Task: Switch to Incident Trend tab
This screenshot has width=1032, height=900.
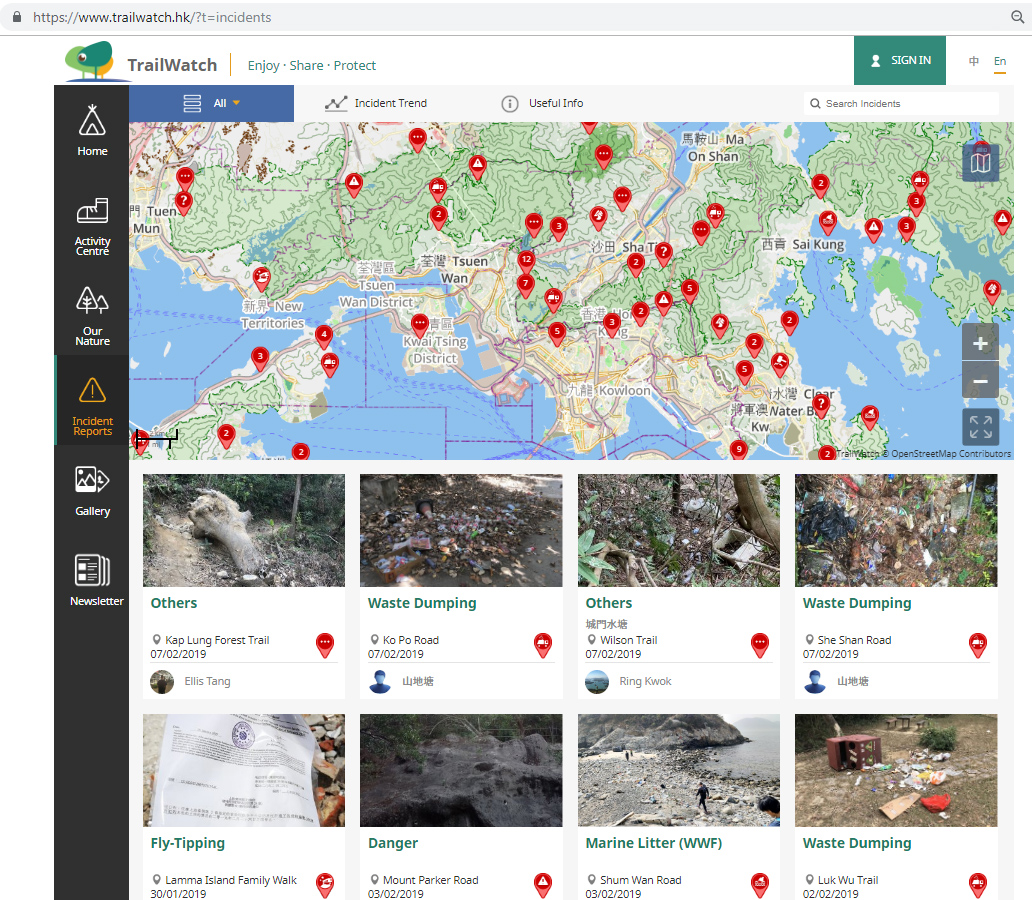Action: [x=377, y=103]
